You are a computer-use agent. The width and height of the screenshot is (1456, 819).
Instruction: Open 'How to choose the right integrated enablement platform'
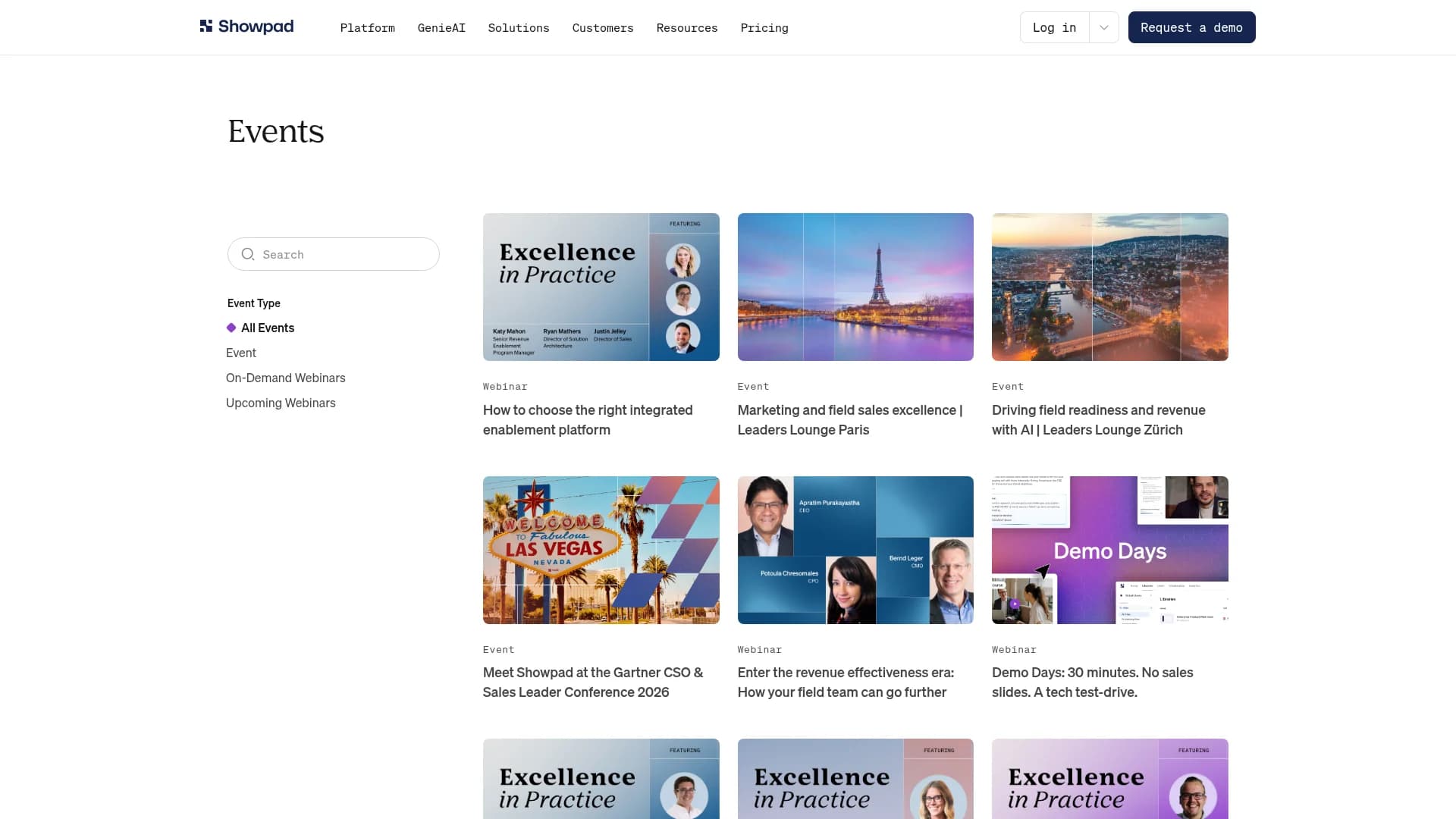[x=588, y=419]
